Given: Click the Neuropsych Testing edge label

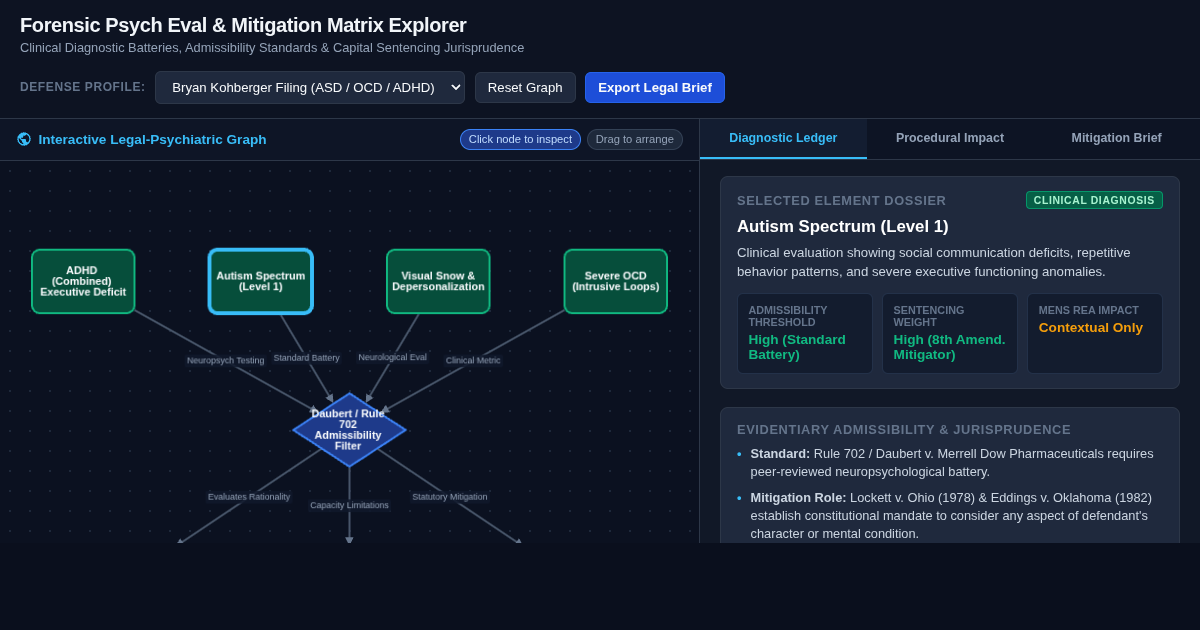Looking at the screenshot, I should tap(226, 360).
